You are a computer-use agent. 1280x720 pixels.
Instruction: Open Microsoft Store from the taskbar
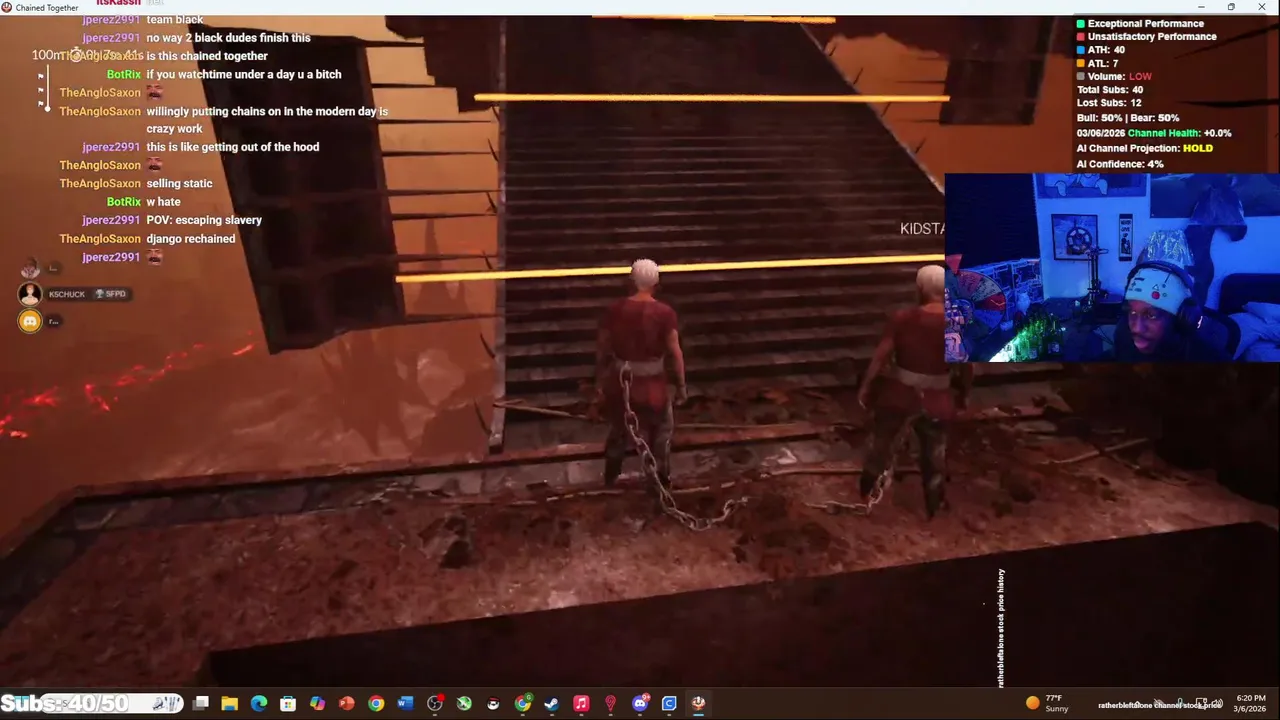[288, 703]
